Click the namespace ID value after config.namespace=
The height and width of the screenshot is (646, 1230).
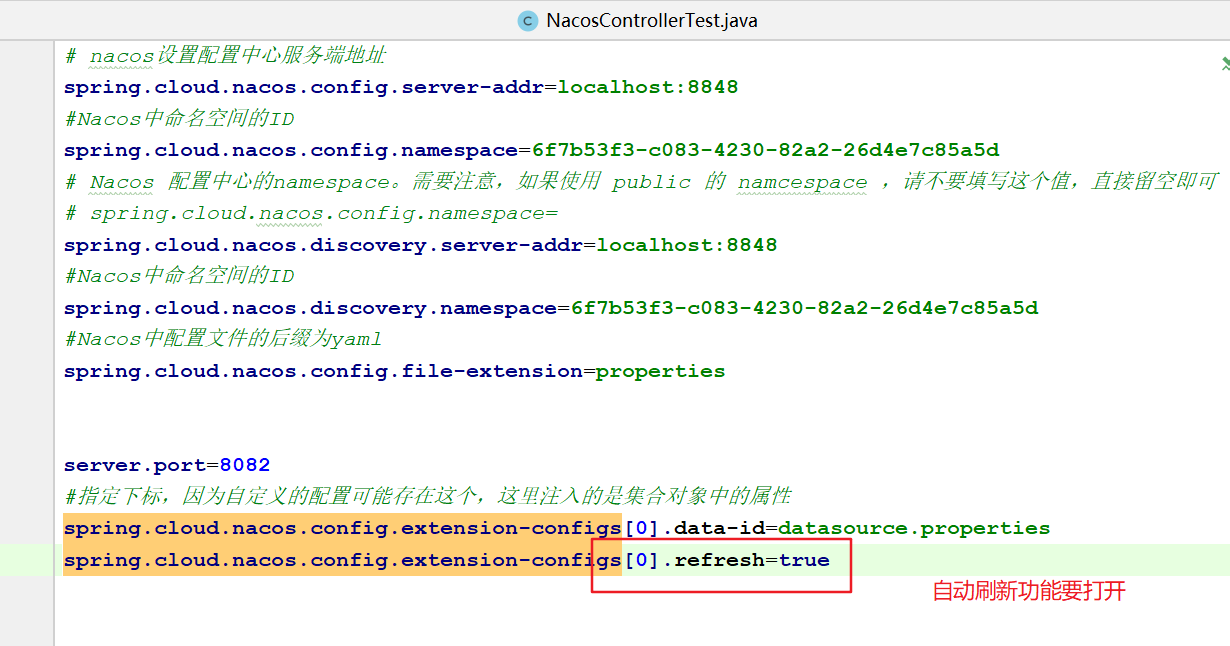765,150
